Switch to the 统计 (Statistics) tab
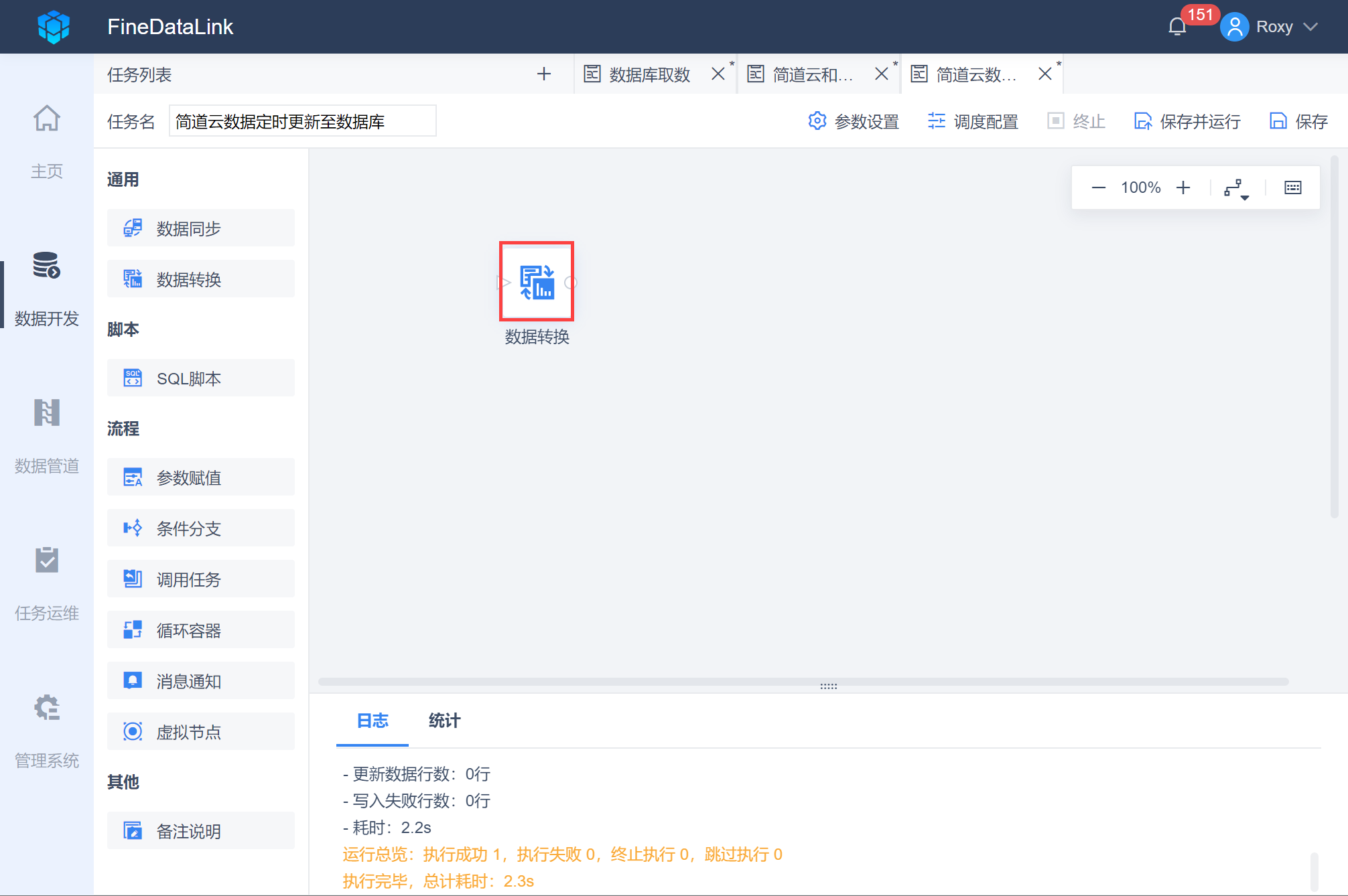The height and width of the screenshot is (896, 1348). pyautogui.click(x=444, y=721)
